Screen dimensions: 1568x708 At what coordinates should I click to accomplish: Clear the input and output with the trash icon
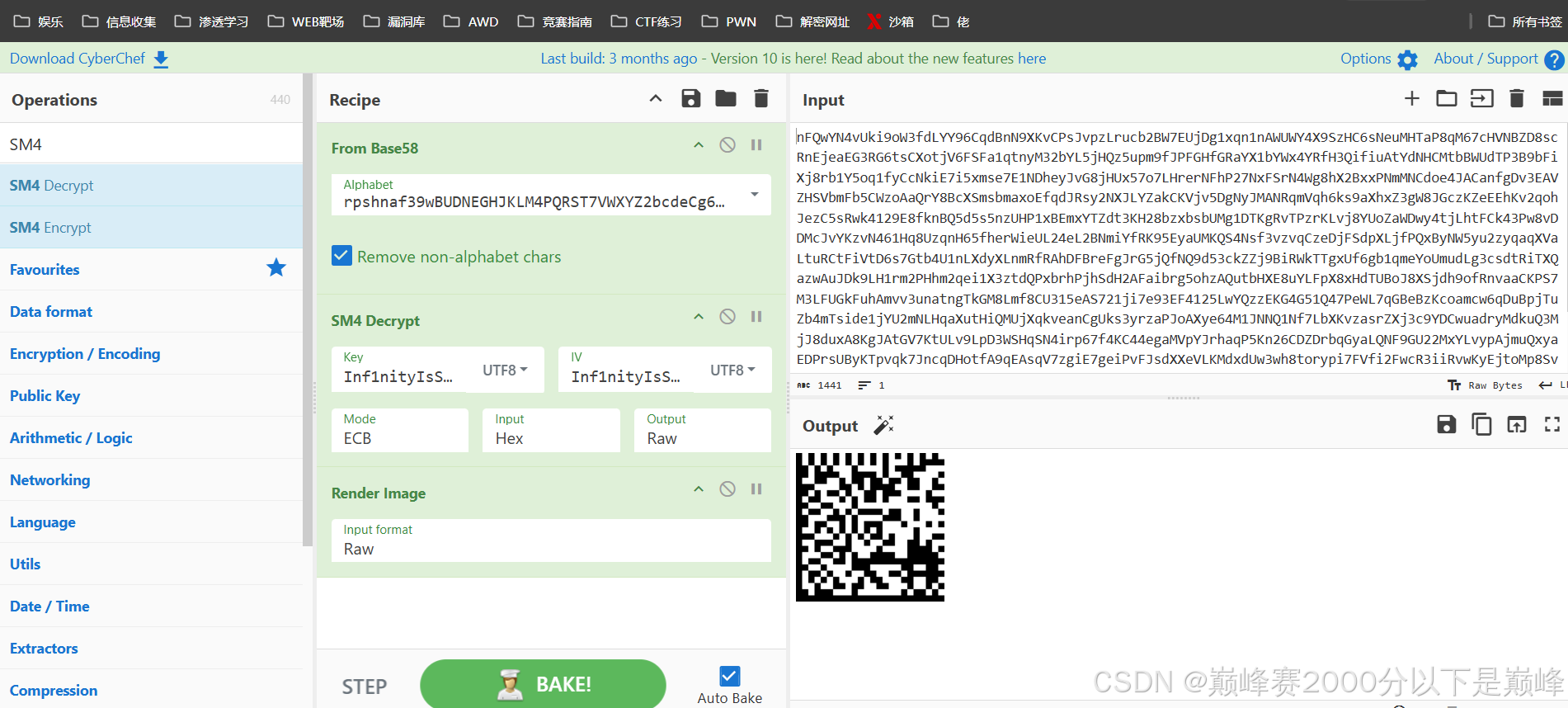1517,99
